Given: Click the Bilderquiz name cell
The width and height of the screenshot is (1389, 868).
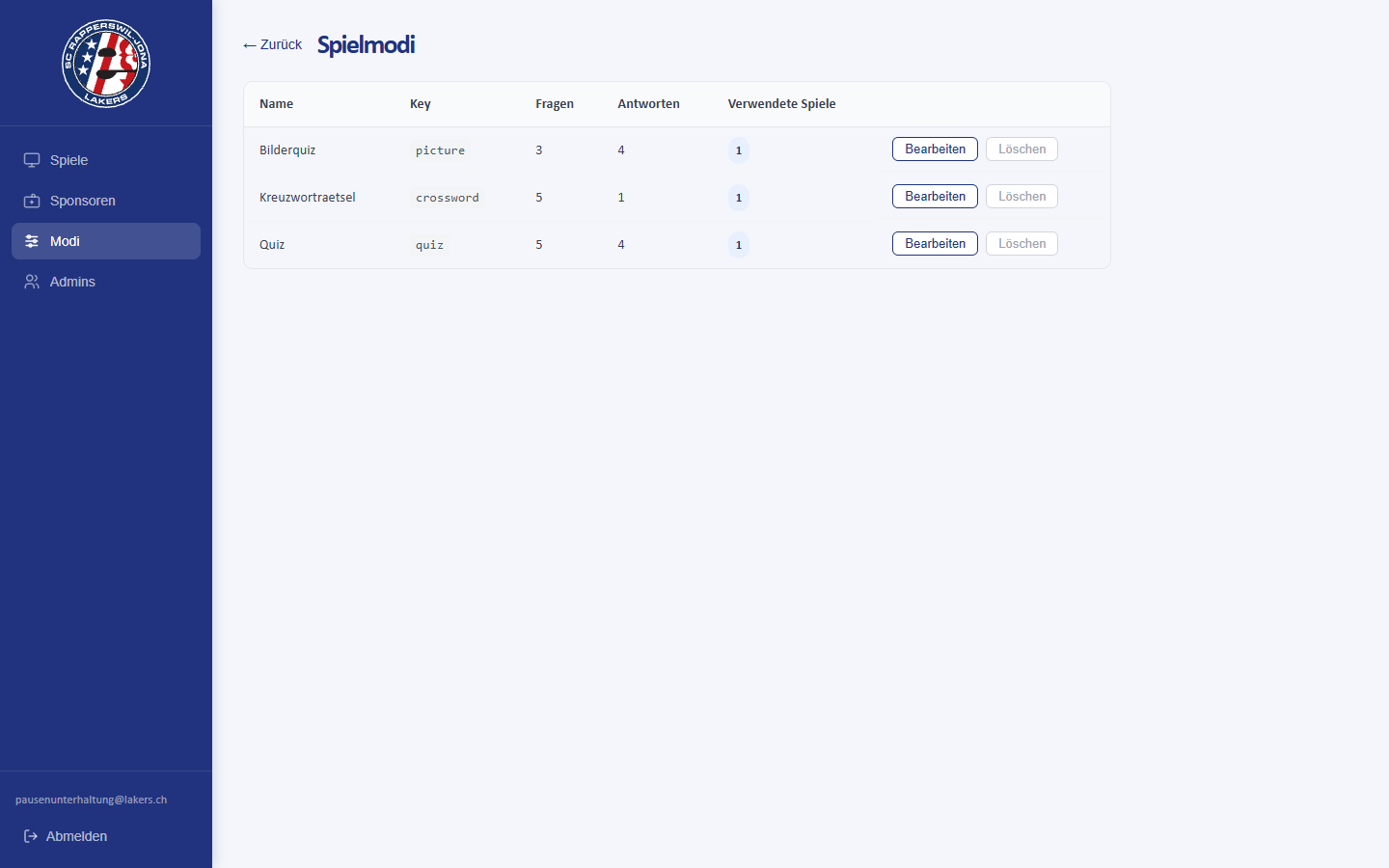Looking at the screenshot, I should click(x=287, y=149).
